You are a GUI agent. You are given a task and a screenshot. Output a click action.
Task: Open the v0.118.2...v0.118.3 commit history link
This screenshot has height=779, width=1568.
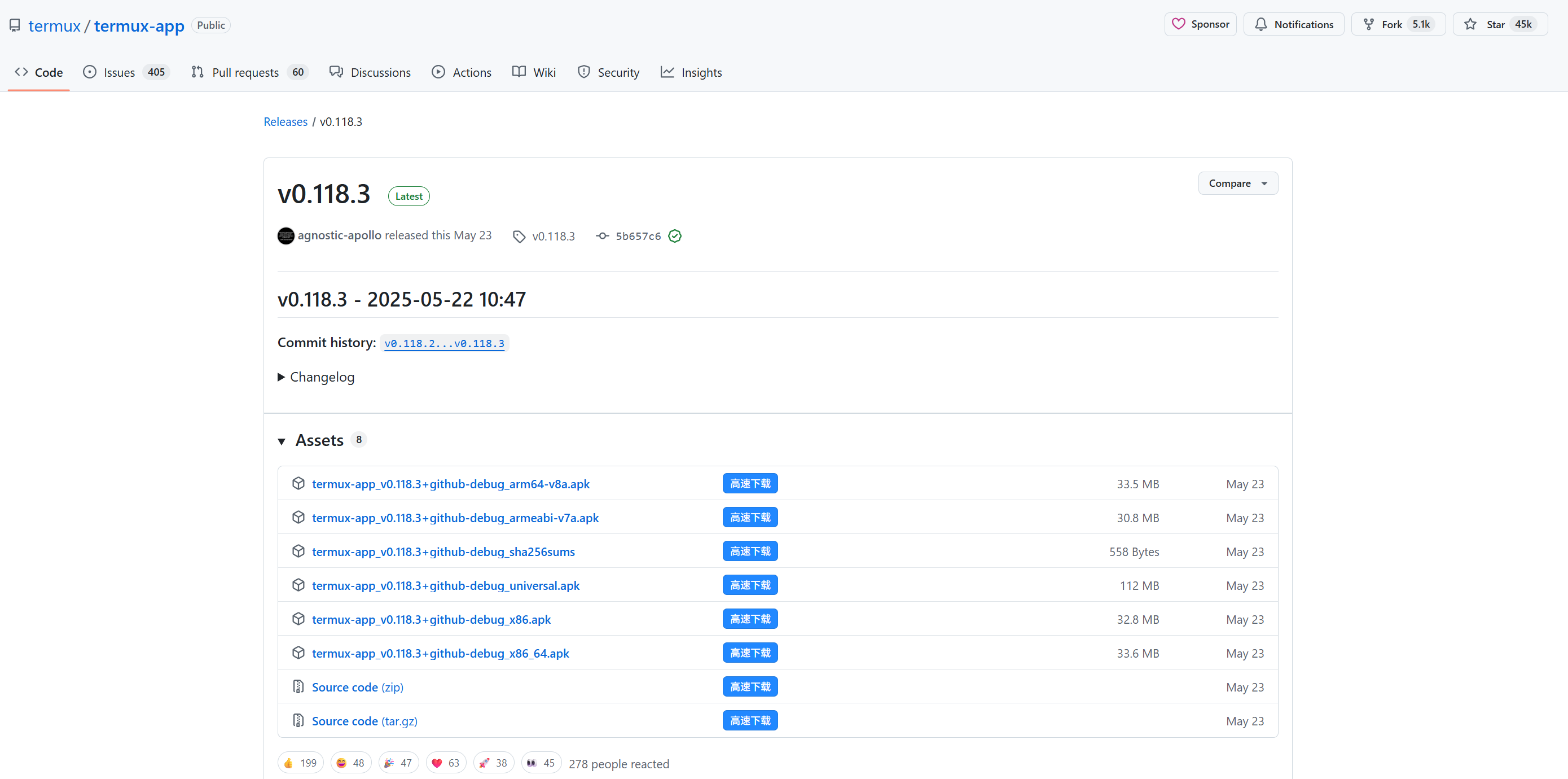pos(443,344)
